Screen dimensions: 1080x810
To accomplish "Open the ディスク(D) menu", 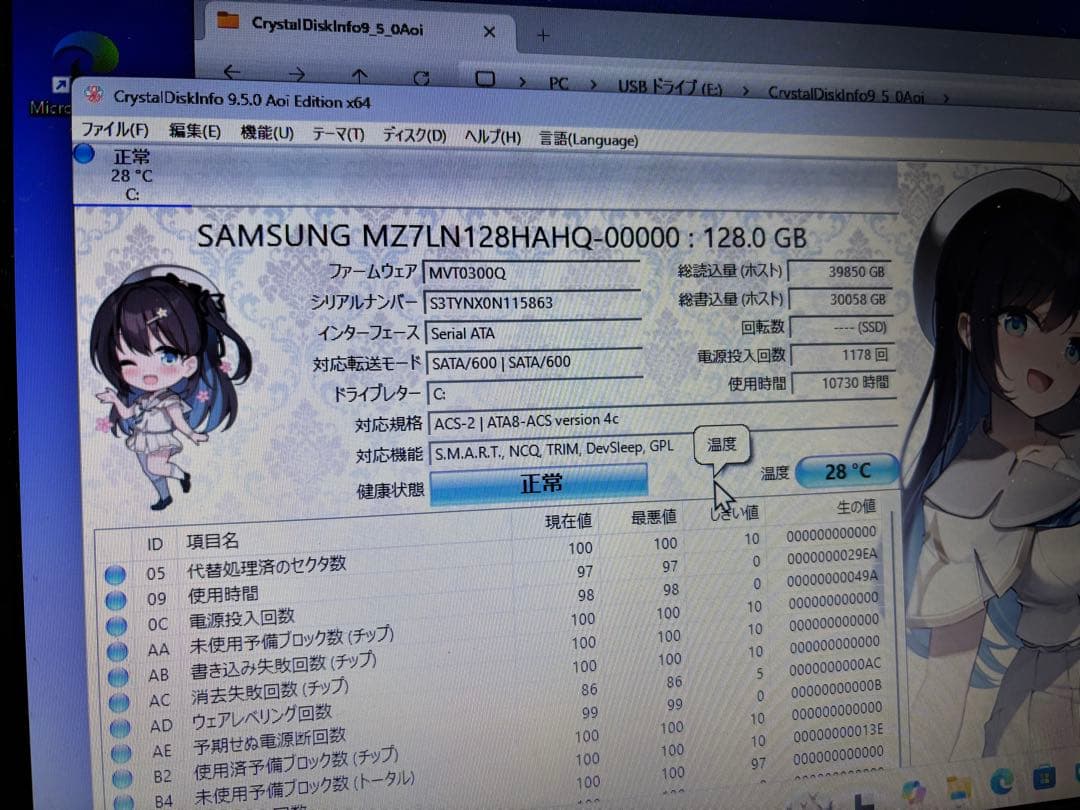I will [414, 135].
